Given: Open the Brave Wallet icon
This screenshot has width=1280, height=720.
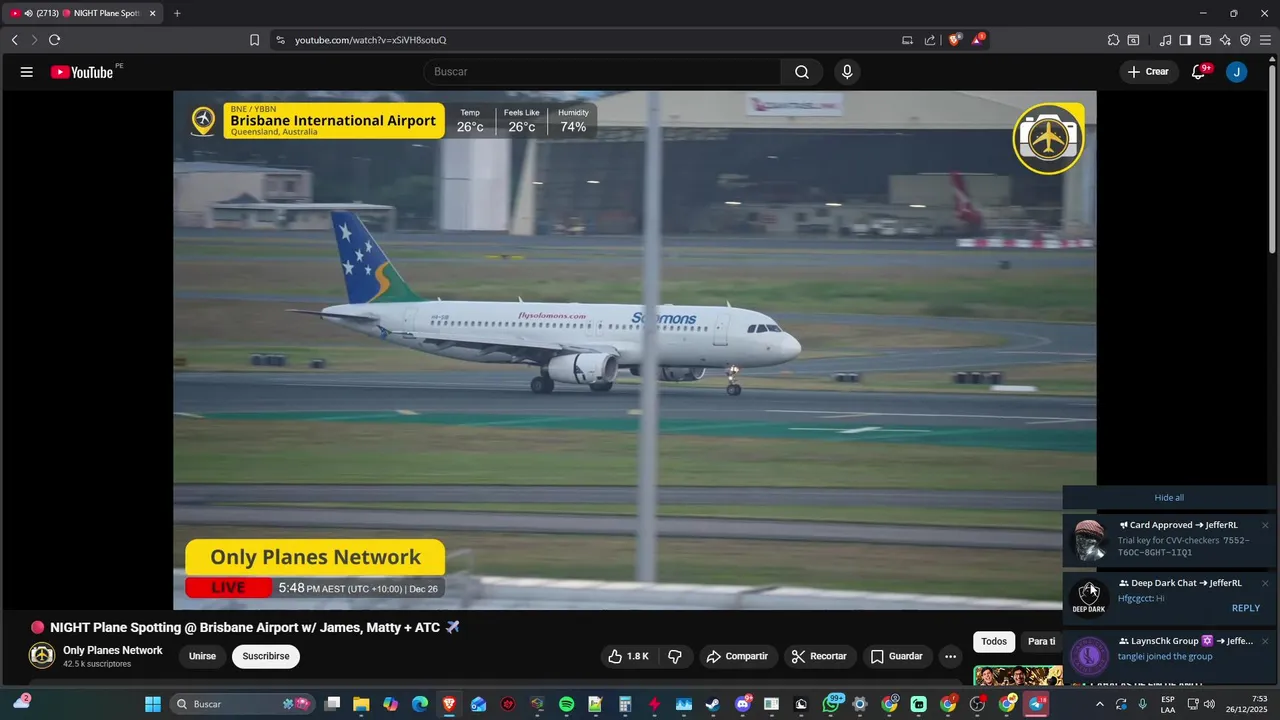Looking at the screenshot, I should [x=1205, y=40].
